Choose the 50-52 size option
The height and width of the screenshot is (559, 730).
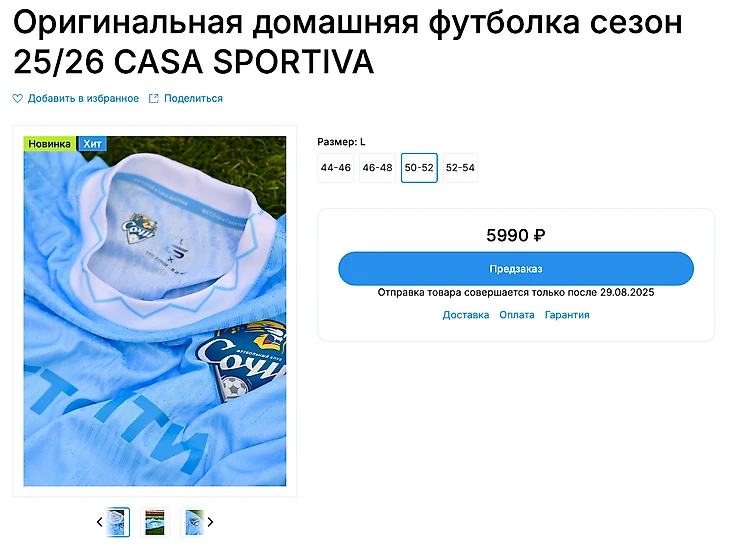tap(419, 168)
